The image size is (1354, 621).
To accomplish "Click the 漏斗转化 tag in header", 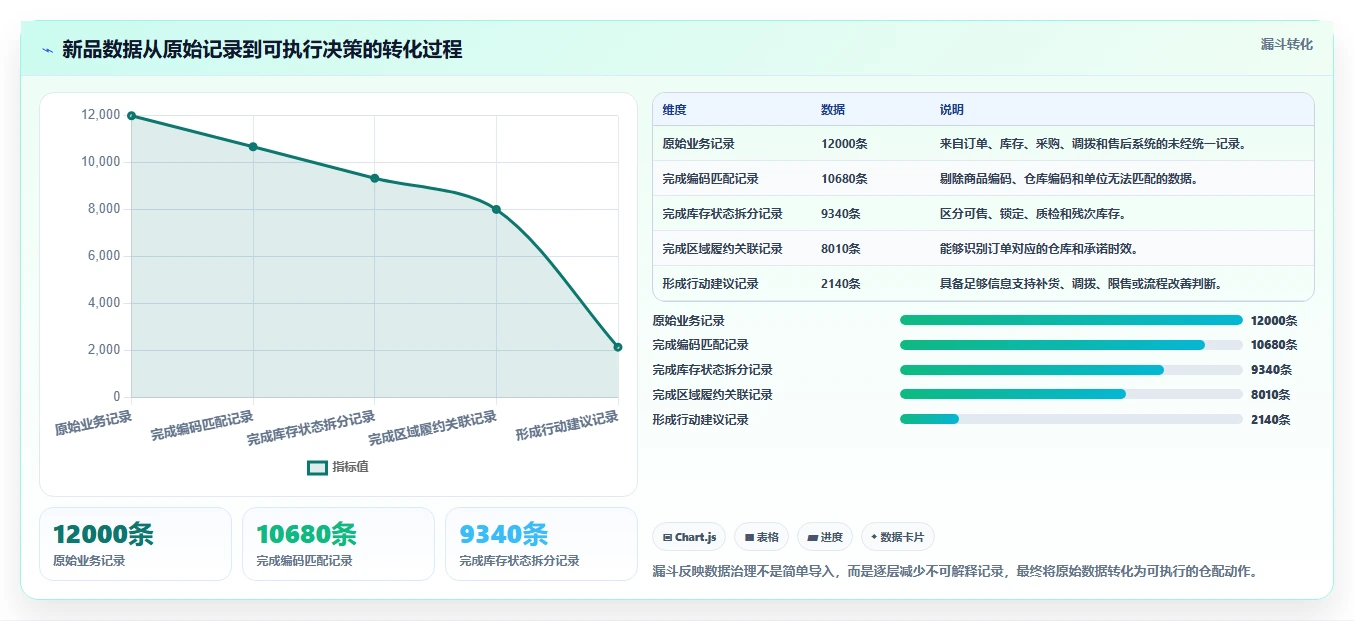I will coord(1286,44).
